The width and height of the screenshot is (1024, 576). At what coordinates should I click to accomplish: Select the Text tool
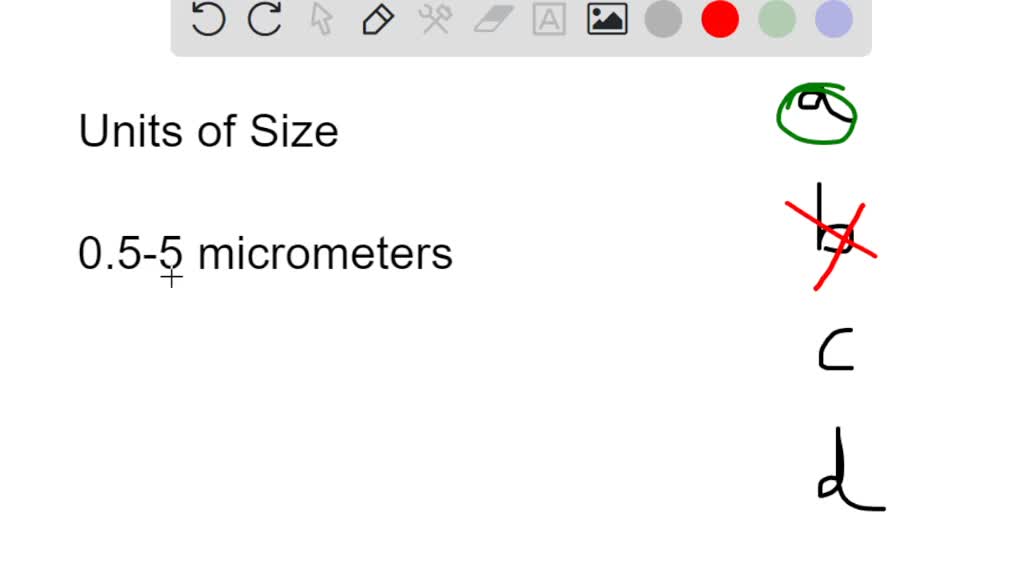pos(548,19)
